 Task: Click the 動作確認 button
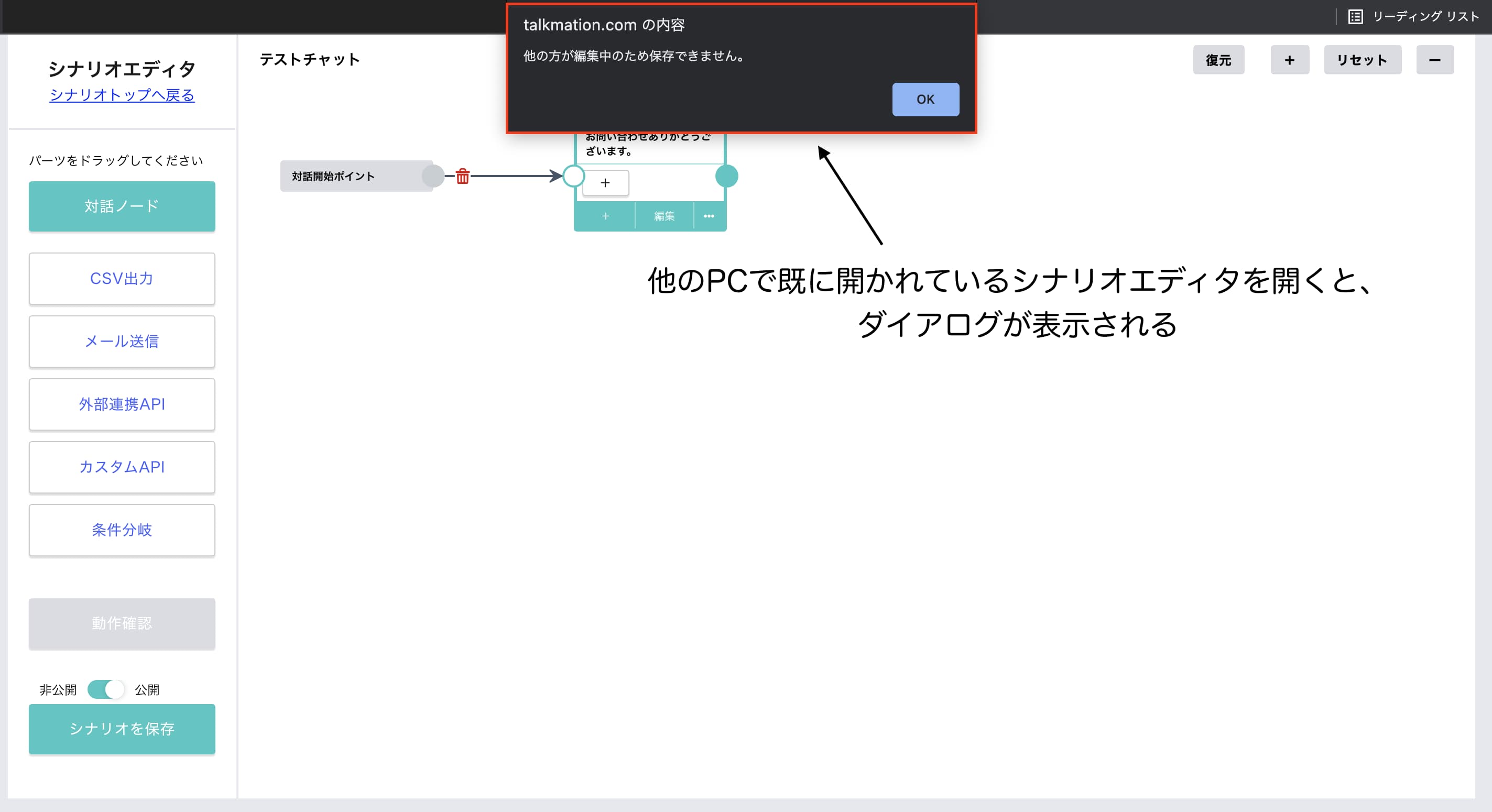(122, 623)
